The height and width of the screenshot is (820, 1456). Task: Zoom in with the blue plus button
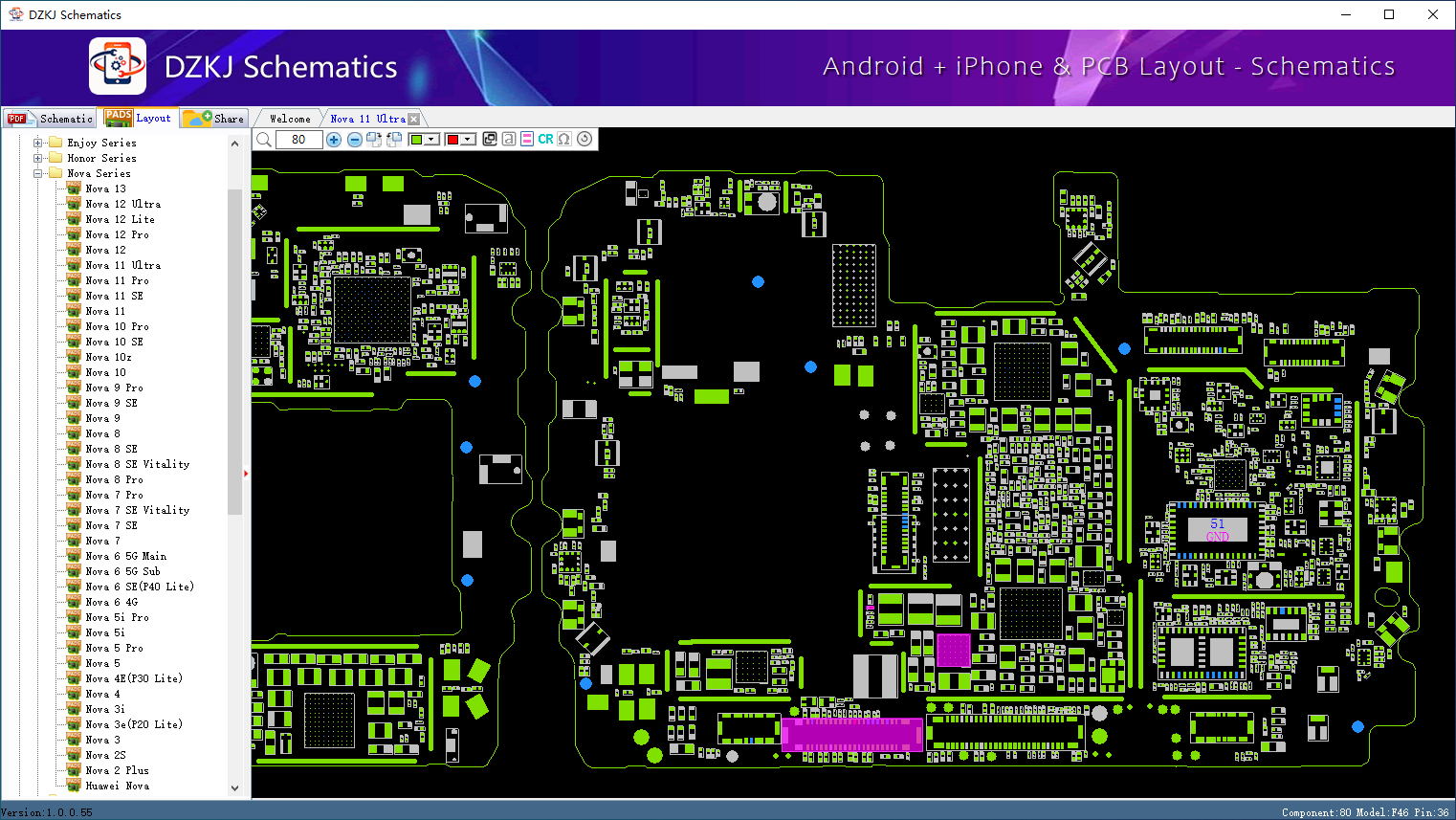(x=334, y=140)
